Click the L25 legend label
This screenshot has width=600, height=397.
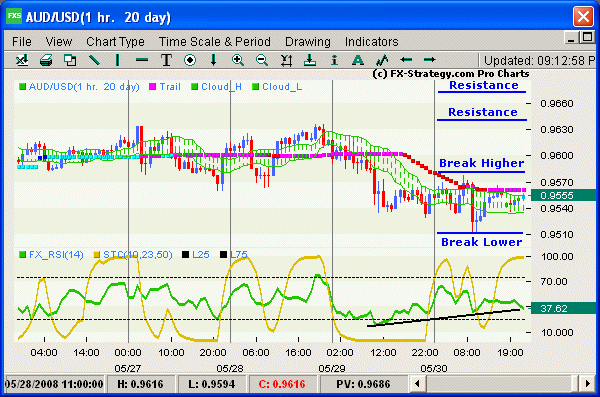tap(201, 255)
